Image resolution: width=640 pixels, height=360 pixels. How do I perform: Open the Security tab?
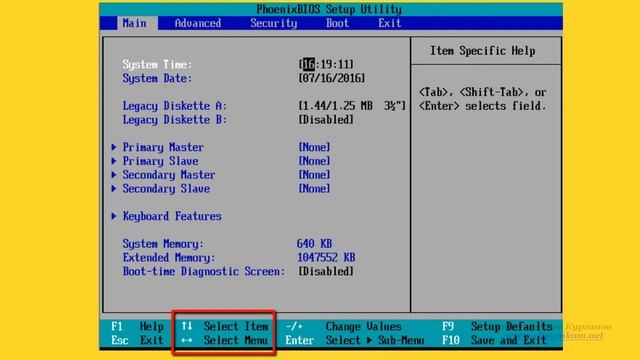point(273,23)
